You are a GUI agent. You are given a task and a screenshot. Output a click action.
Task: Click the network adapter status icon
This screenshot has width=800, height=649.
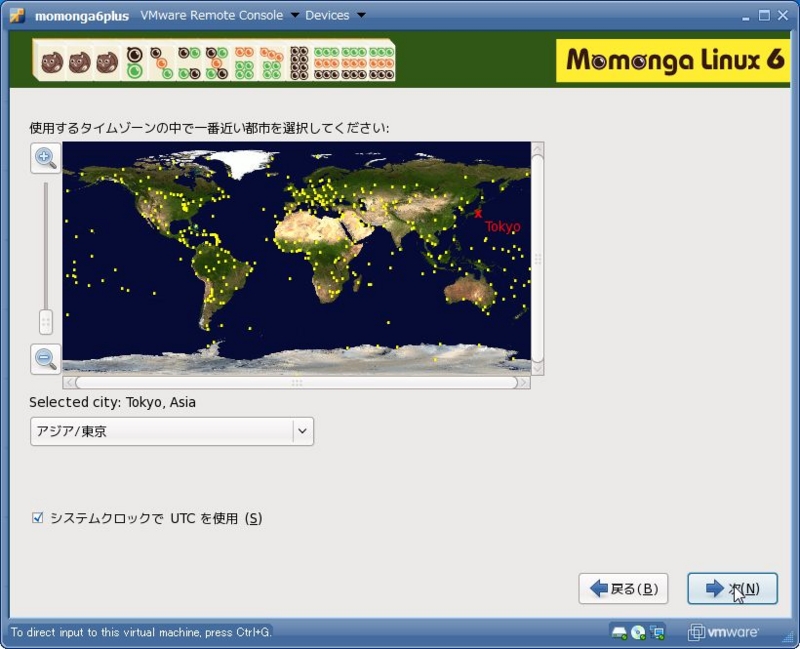[x=658, y=633]
